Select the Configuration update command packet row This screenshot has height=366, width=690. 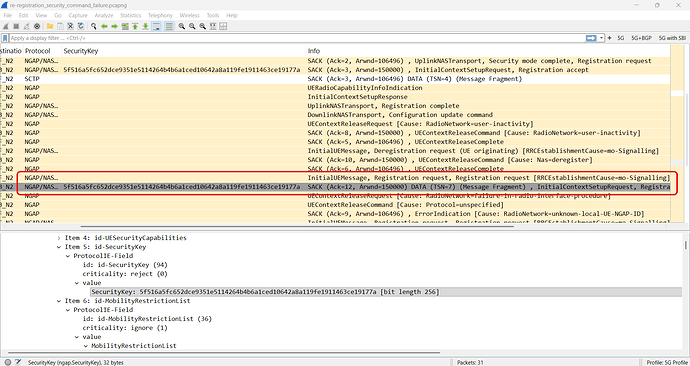(x=335, y=115)
